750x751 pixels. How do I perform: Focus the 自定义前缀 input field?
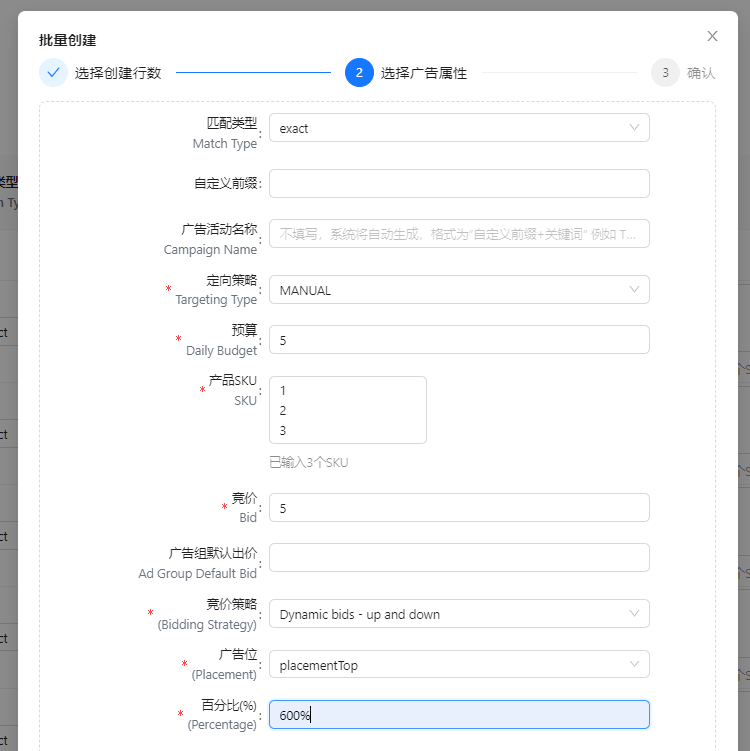[x=459, y=183]
